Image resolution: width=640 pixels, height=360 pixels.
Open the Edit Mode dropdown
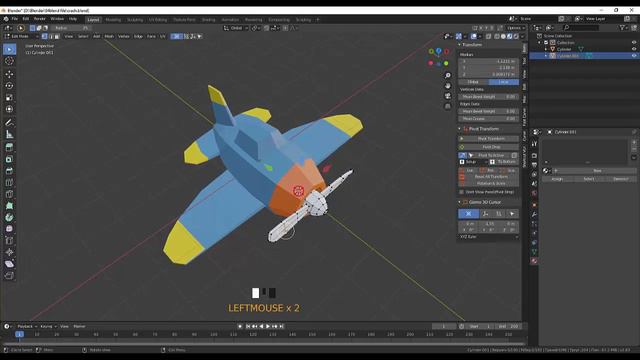[x=21, y=36]
